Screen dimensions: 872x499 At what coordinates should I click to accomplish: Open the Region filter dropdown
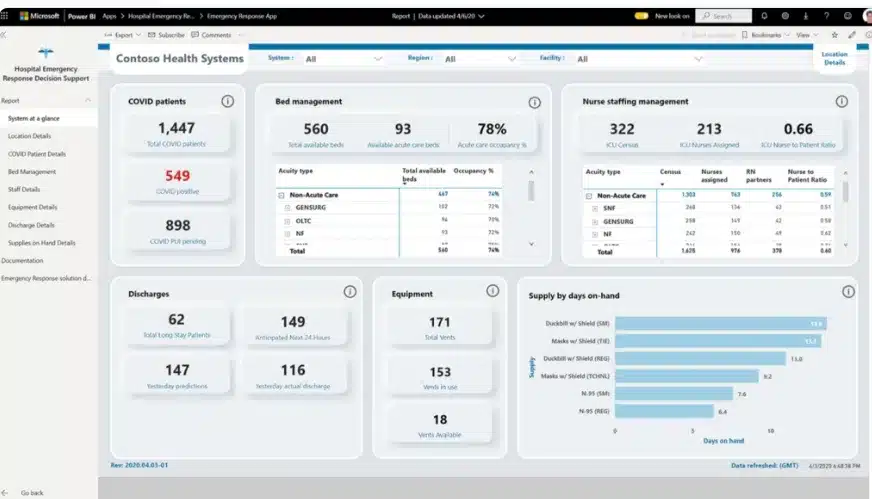480,59
